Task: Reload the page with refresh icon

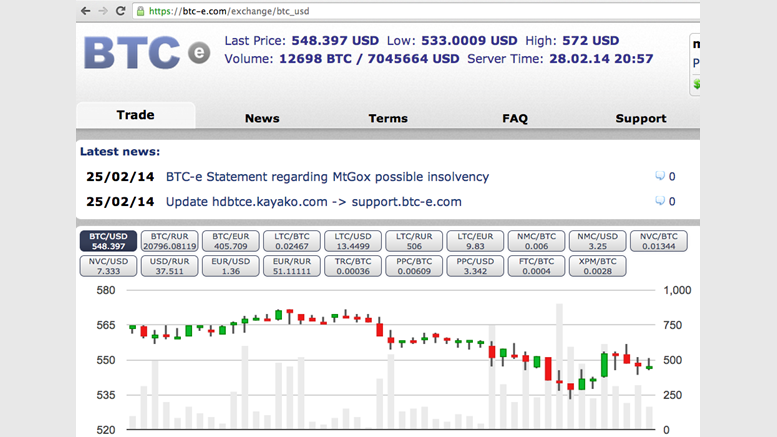Action: pyautogui.click(x=120, y=11)
